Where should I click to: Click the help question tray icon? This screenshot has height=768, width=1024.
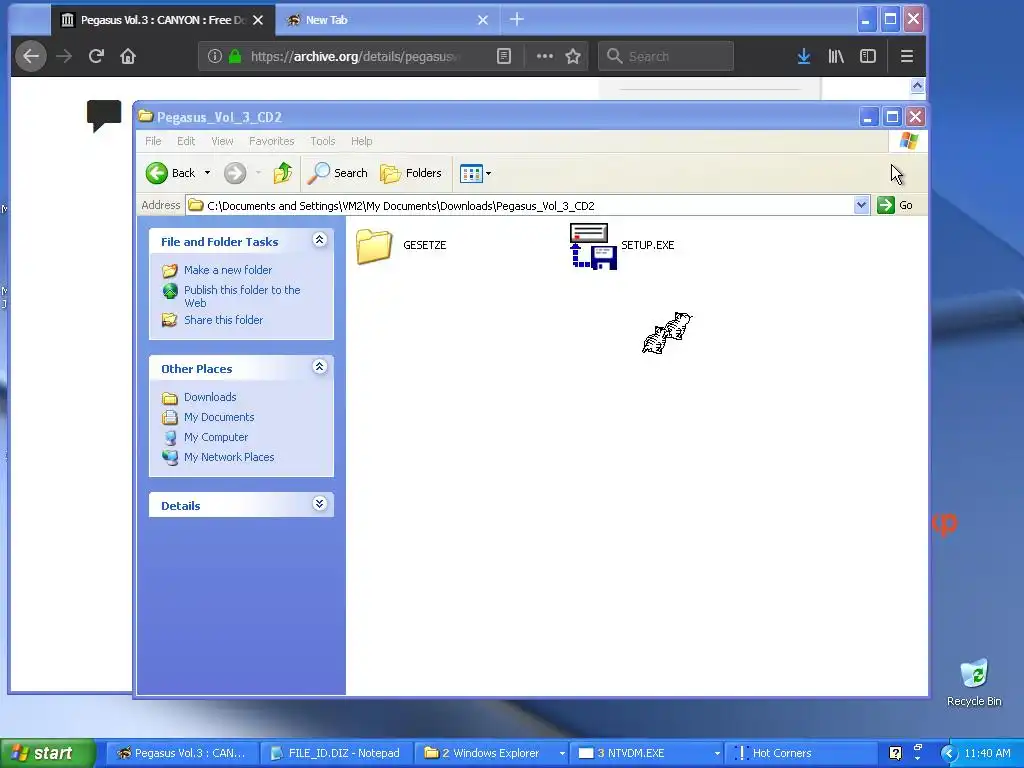(x=895, y=753)
